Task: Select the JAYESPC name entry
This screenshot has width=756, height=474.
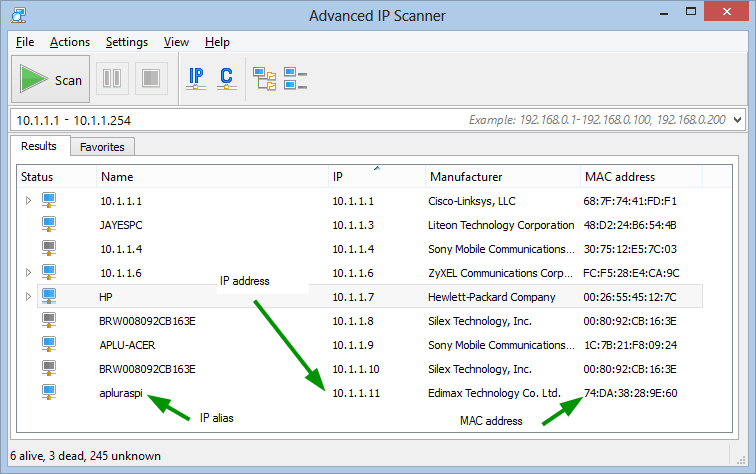Action: 121,225
